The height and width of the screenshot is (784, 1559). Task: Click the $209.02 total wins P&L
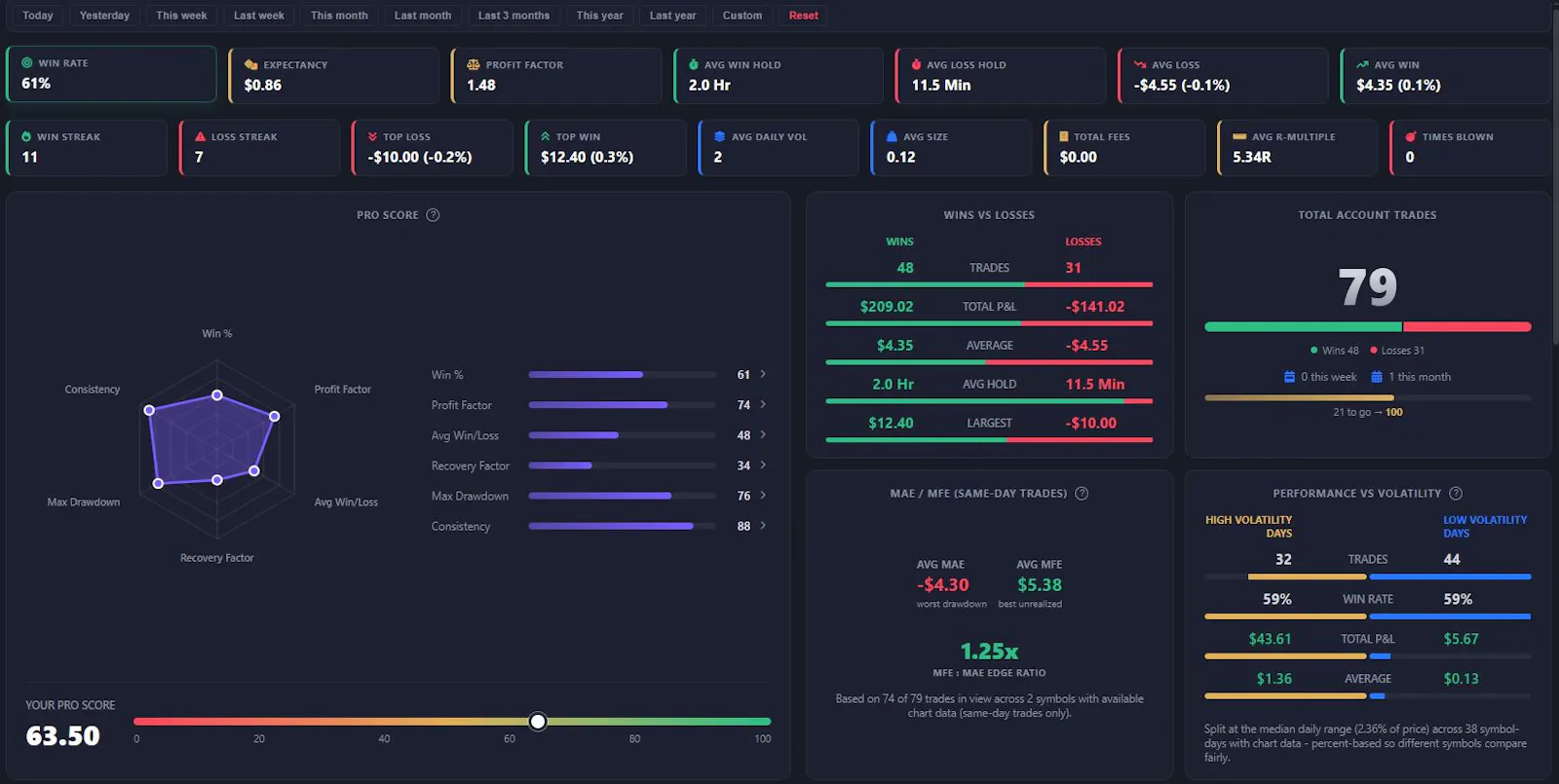click(887, 306)
